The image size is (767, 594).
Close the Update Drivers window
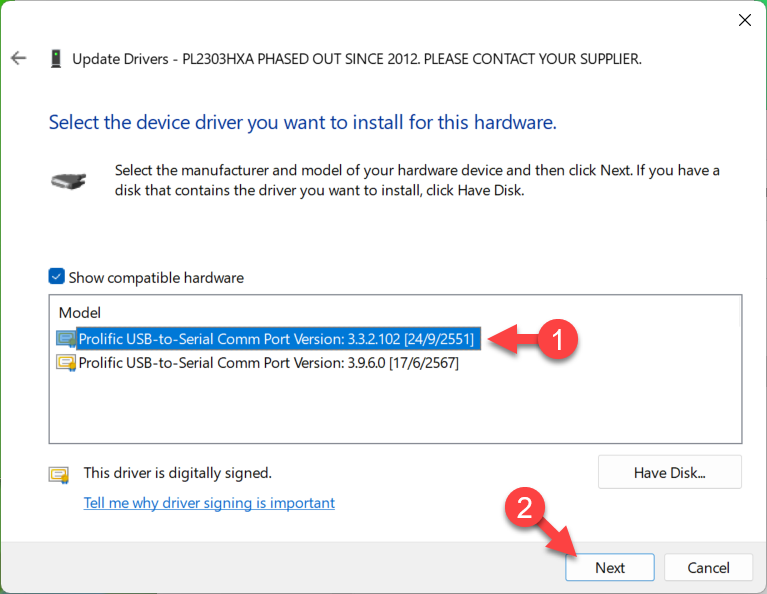point(744,20)
